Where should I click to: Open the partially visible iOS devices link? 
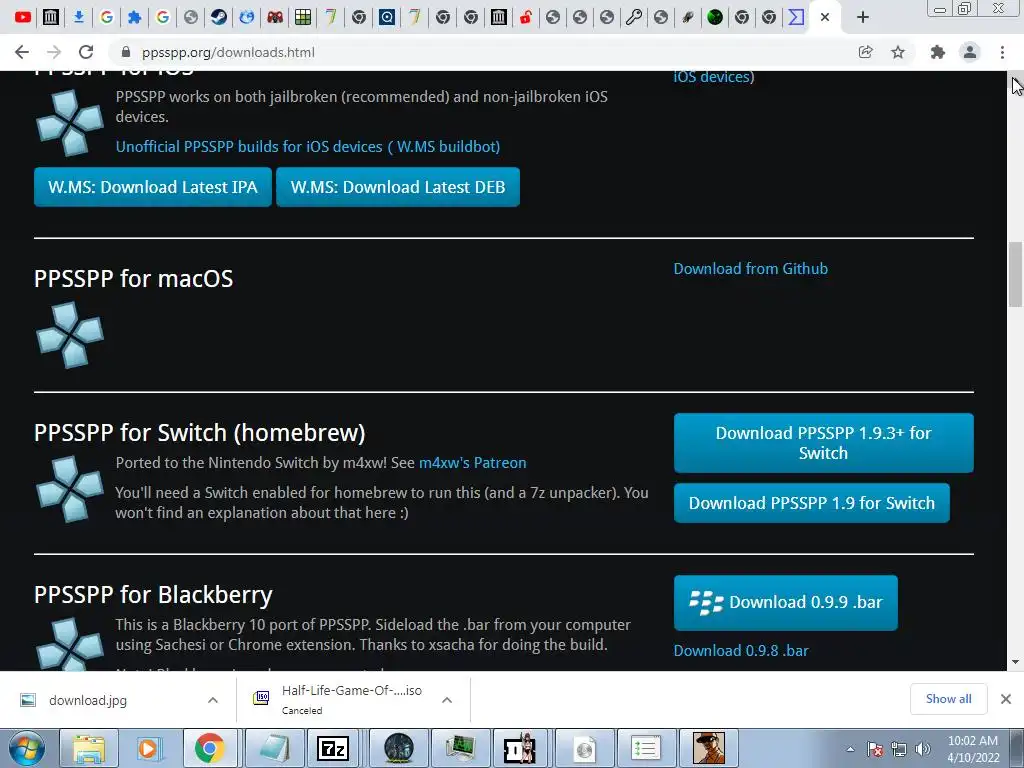(x=713, y=76)
